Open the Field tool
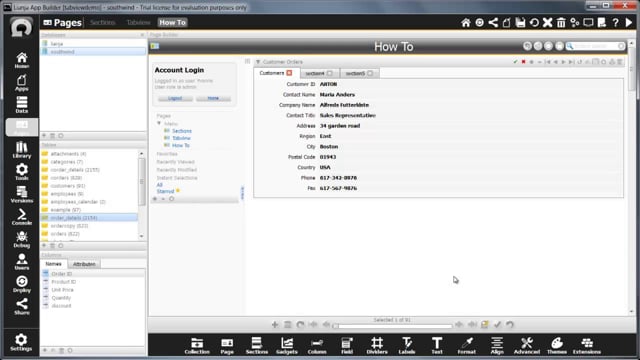The image size is (640, 360). [x=347, y=346]
